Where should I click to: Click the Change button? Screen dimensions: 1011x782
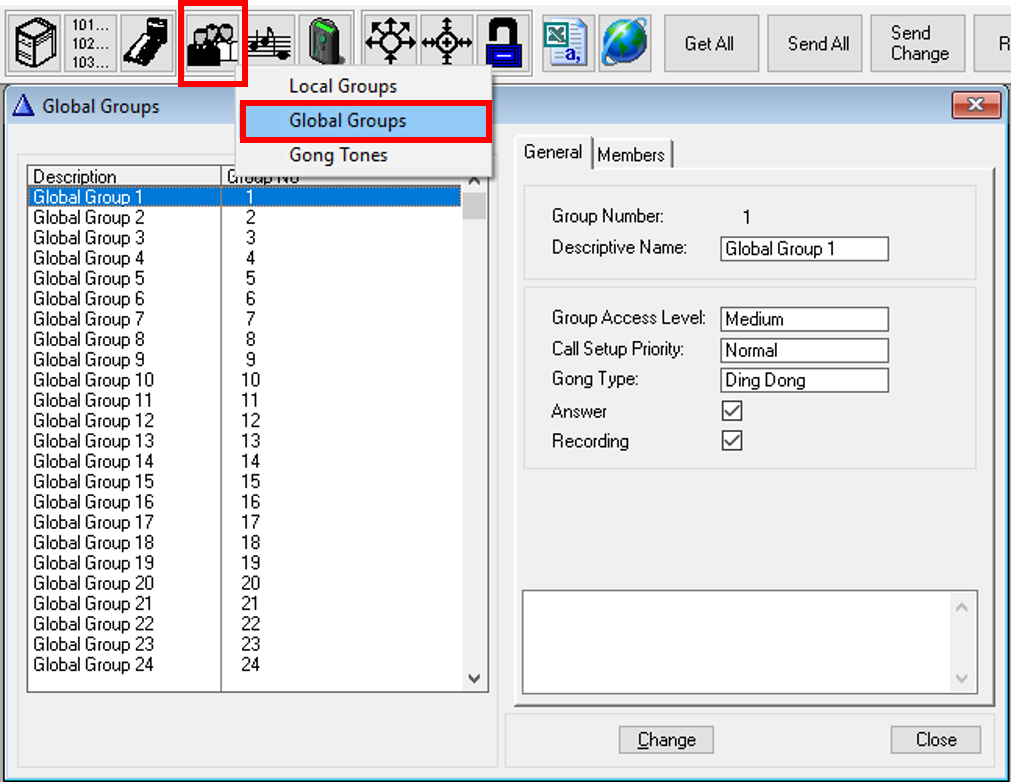[666, 739]
